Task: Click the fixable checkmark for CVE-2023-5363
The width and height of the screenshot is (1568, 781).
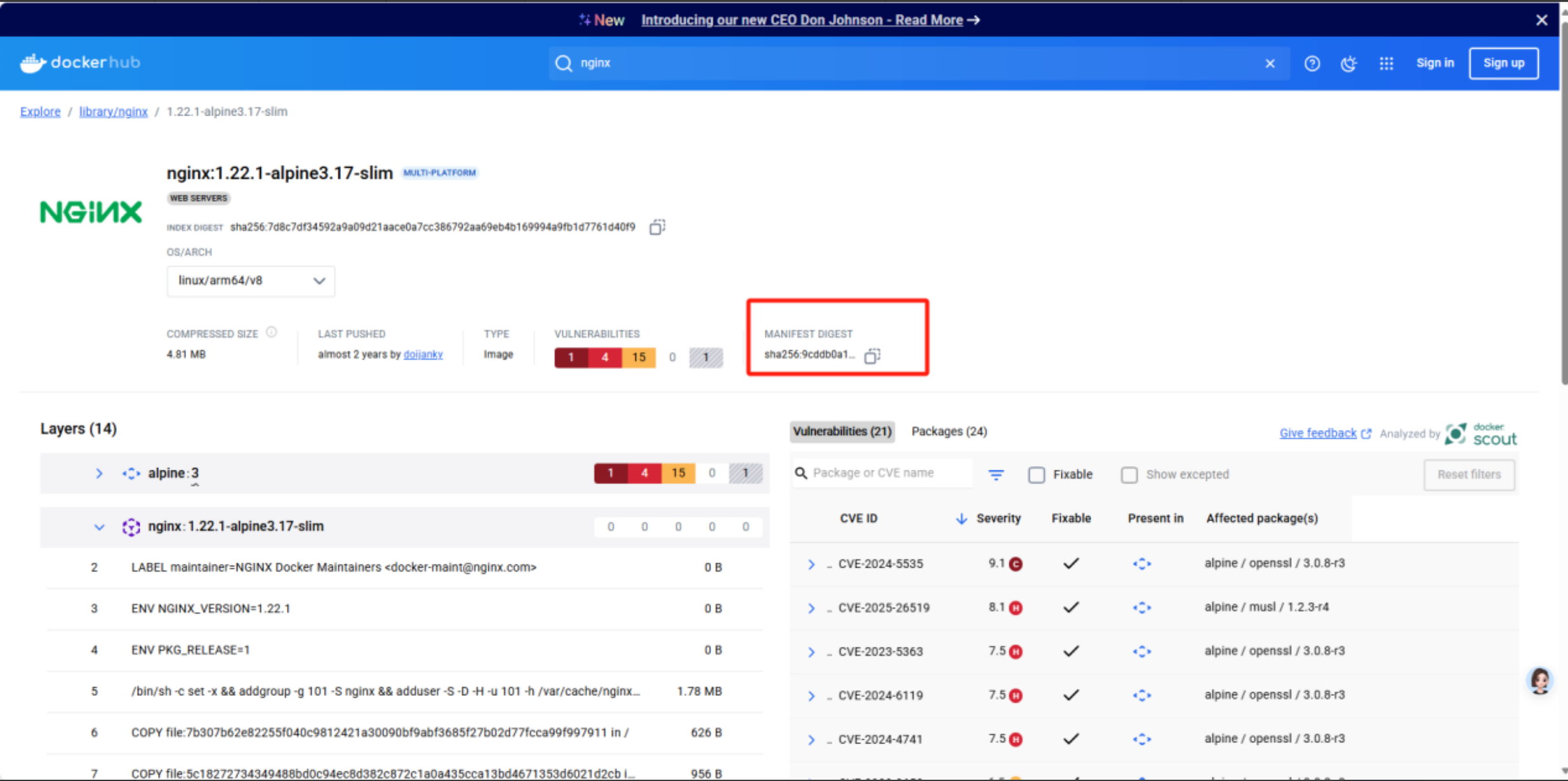Action: (1071, 651)
